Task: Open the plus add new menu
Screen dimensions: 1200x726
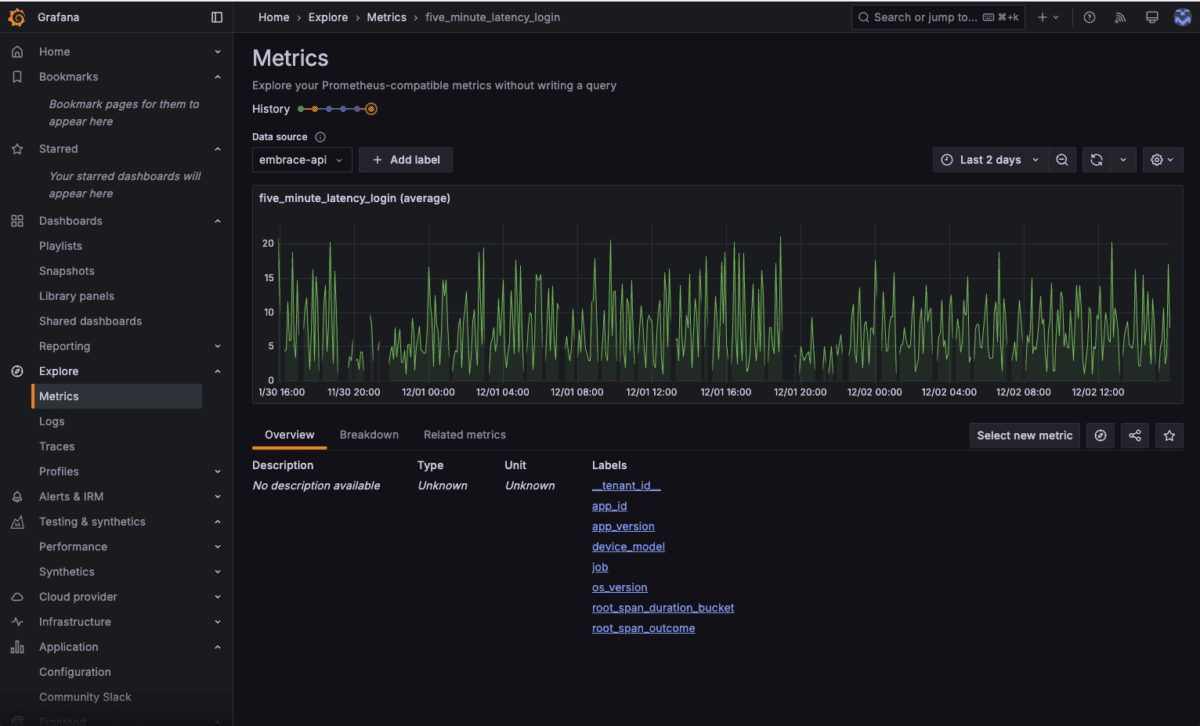Action: [x=1048, y=17]
